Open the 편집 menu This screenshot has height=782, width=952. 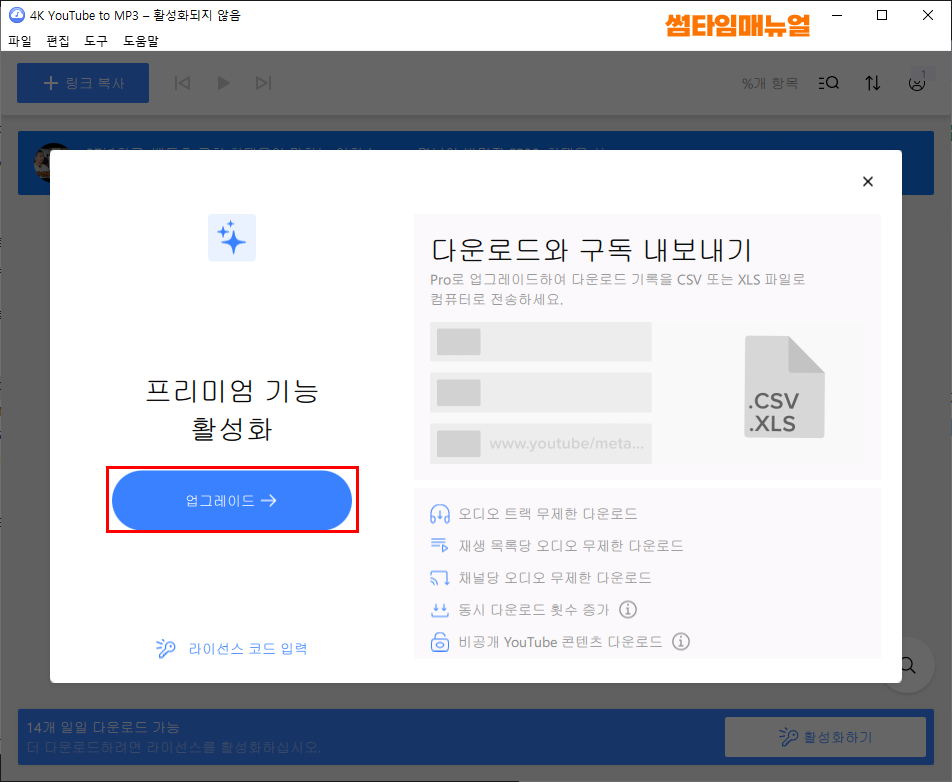[x=58, y=41]
